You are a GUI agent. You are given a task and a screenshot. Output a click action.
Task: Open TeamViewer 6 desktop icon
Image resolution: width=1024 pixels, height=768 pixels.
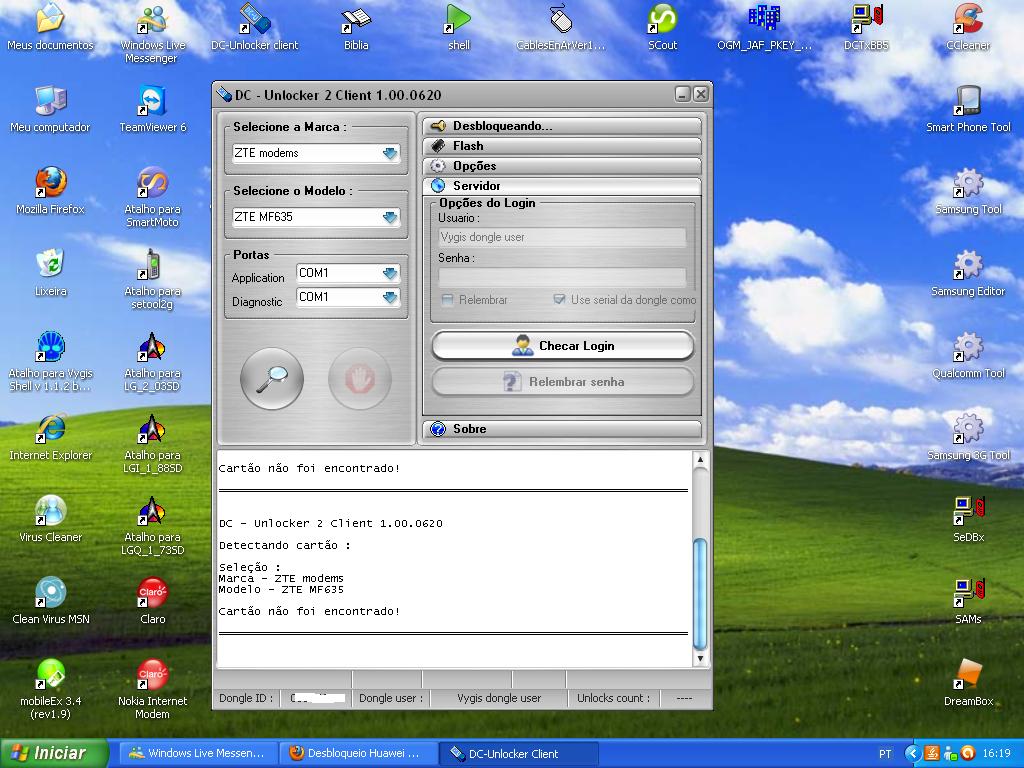pos(152,110)
